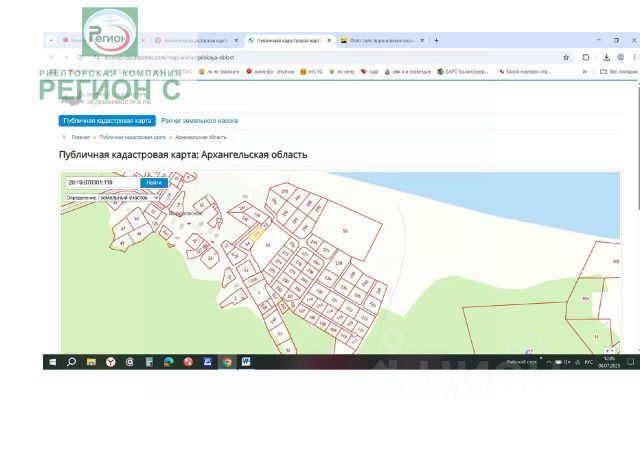Image resolution: width=640 pixels, height=452 pixels.
Task: Open Windows taskbar search
Action: [71, 362]
